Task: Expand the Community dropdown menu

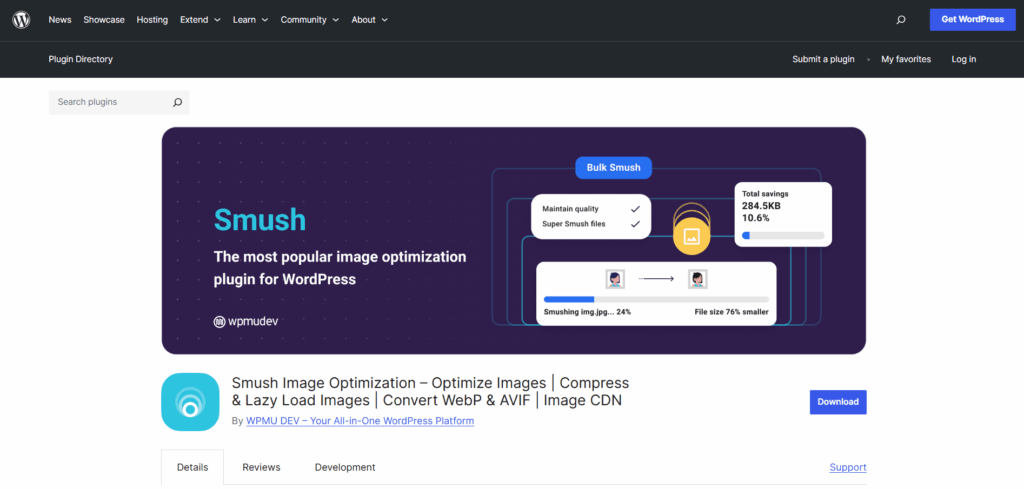Action: pyautogui.click(x=310, y=20)
